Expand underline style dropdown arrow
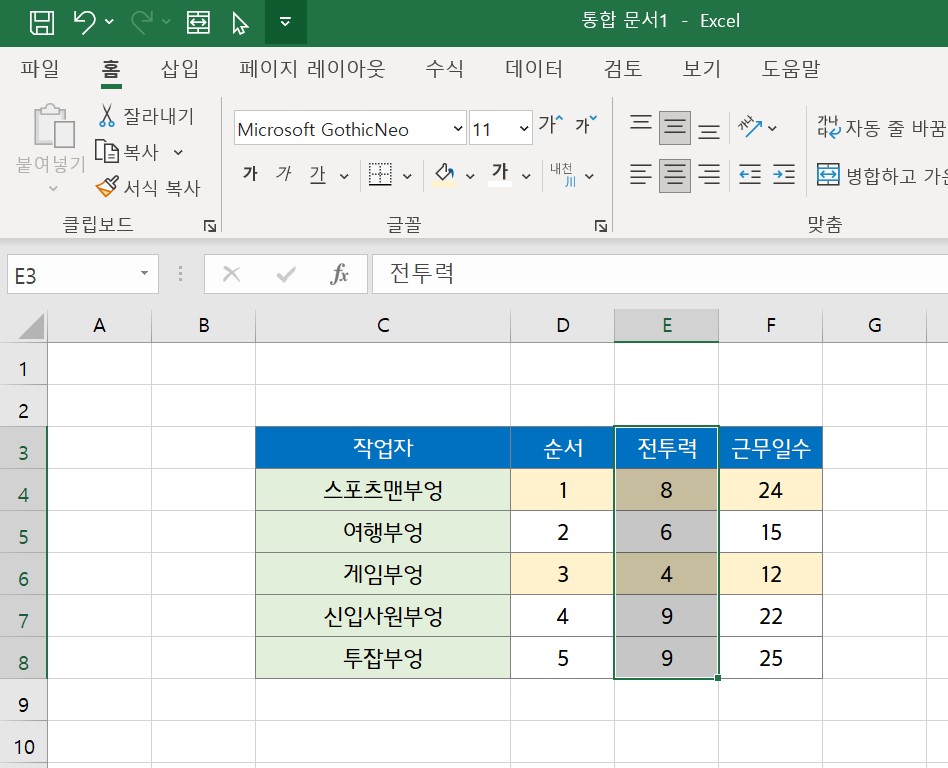The height and width of the screenshot is (768, 948). click(x=344, y=177)
